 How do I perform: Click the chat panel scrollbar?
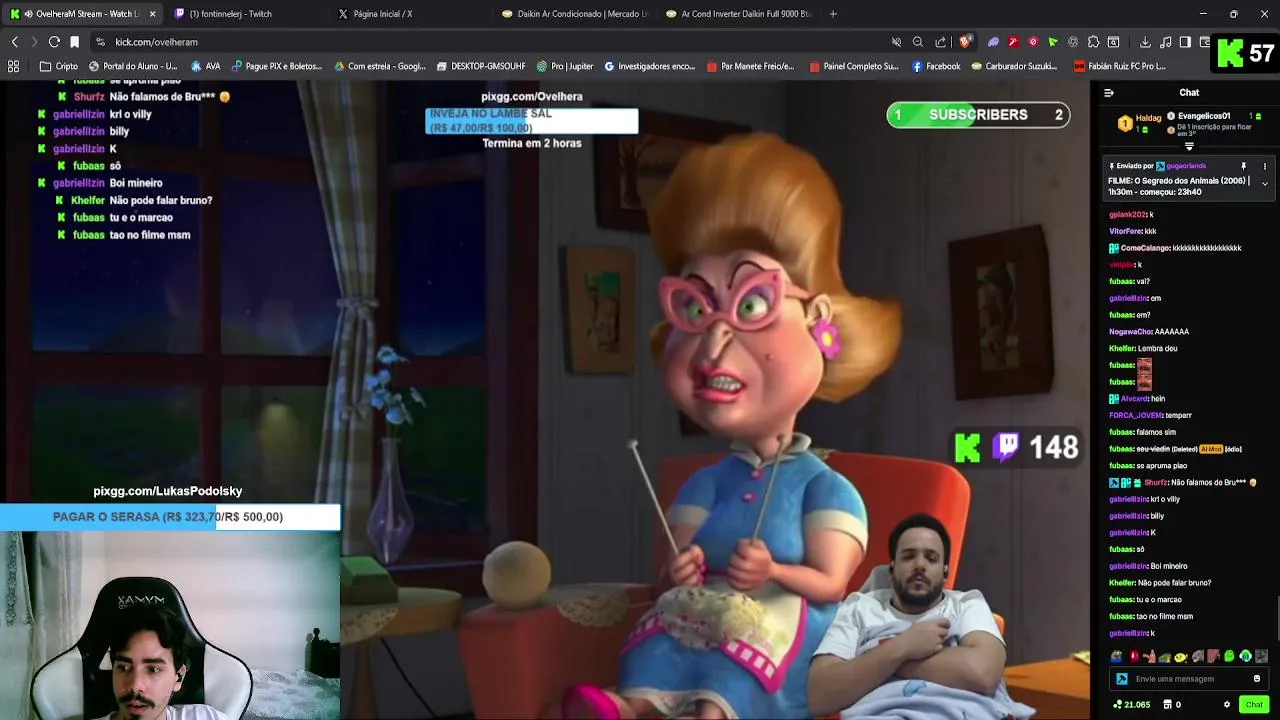click(1277, 620)
